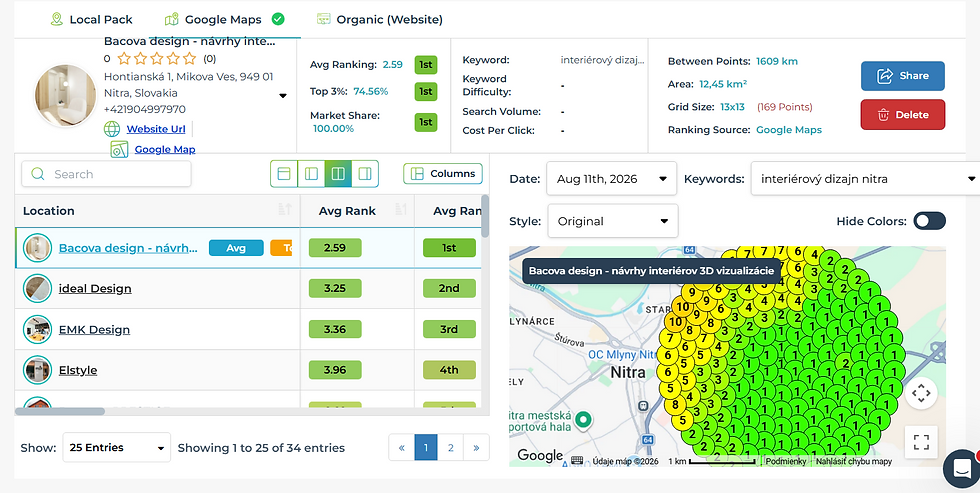Open the chat support widget

(962, 468)
